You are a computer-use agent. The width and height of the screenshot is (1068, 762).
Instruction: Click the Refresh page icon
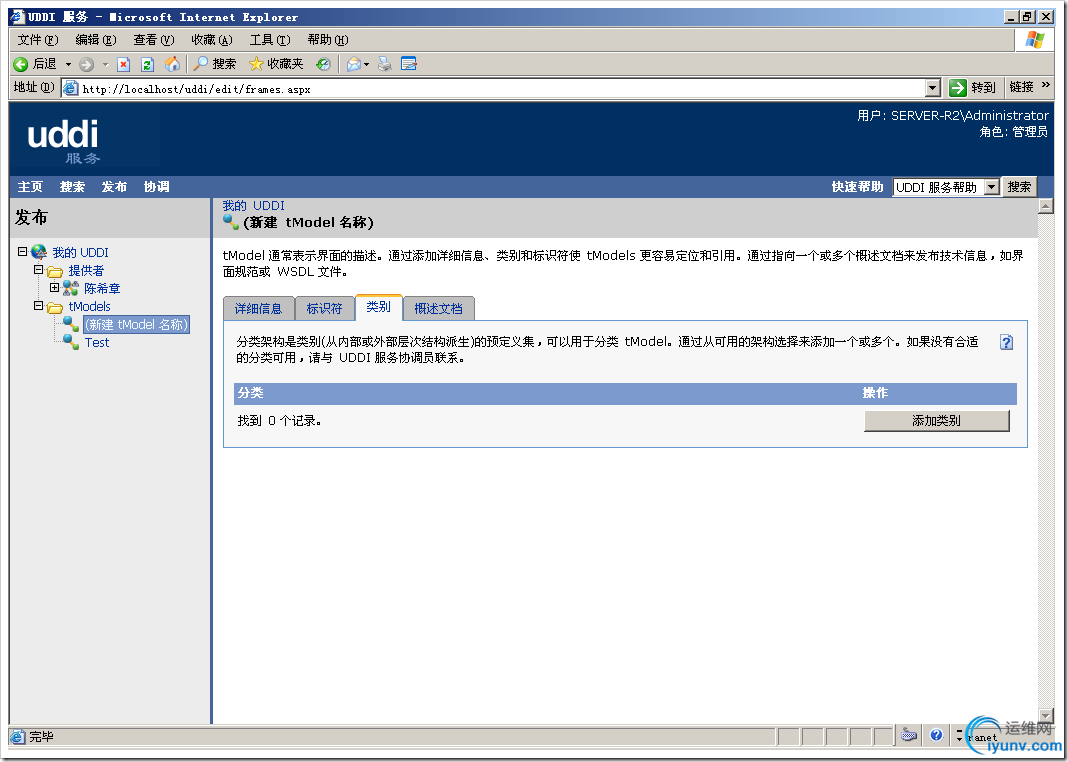(x=147, y=64)
